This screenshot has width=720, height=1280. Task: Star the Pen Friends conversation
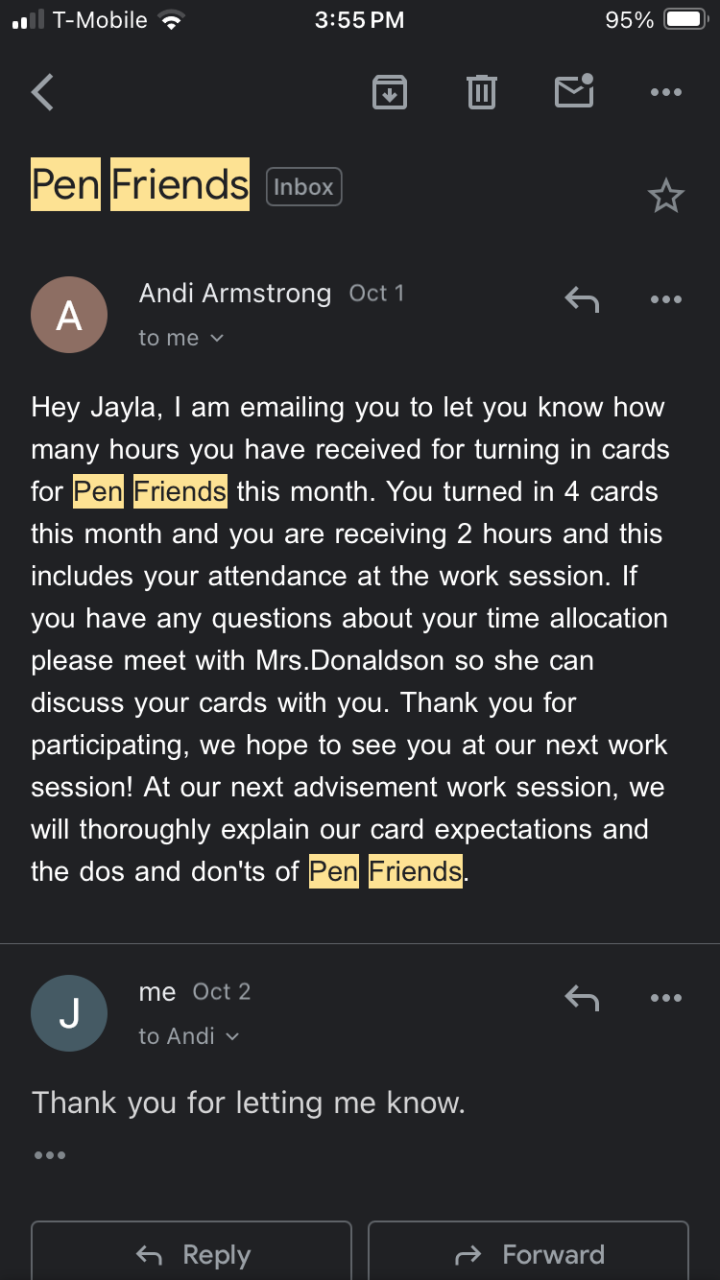[x=665, y=196]
